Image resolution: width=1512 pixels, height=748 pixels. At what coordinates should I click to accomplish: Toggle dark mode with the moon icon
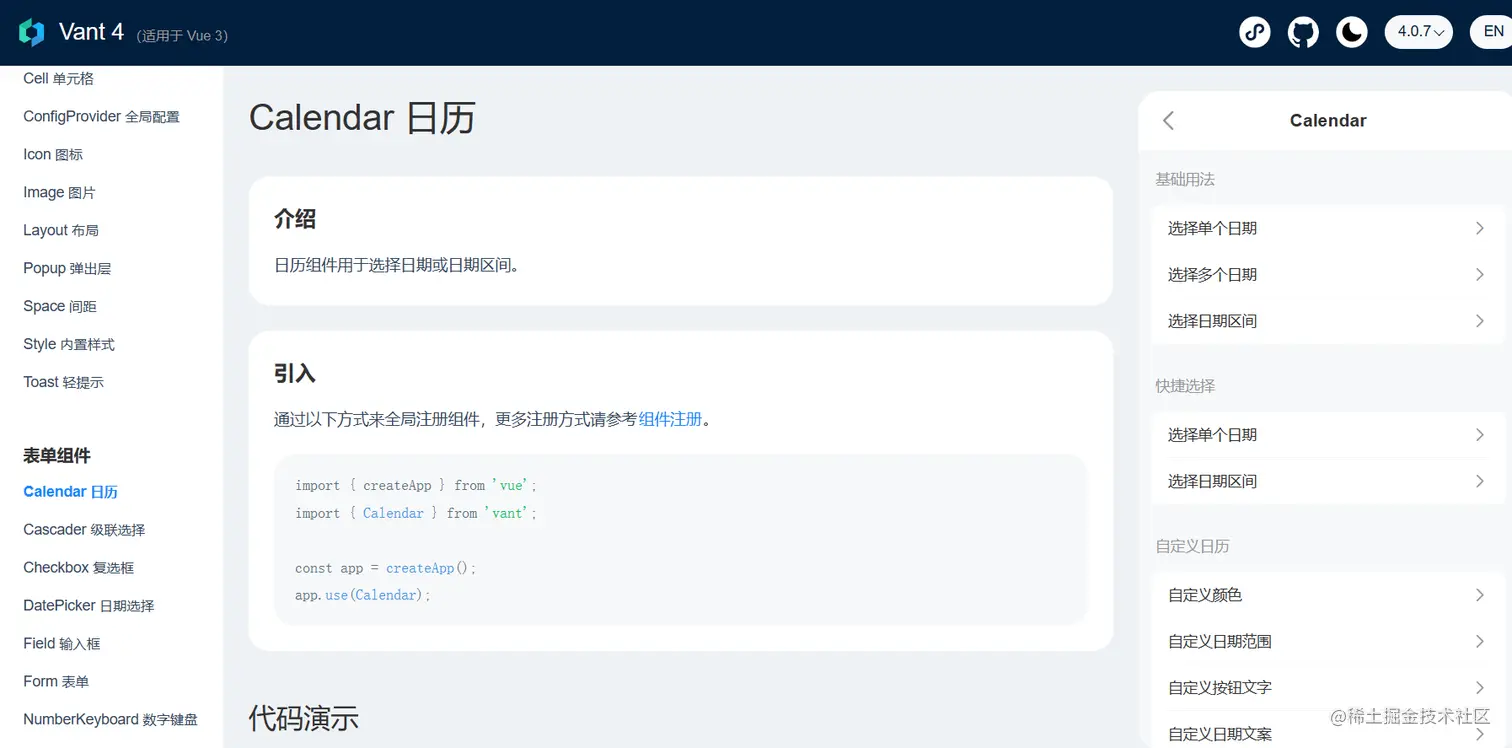click(x=1351, y=31)
